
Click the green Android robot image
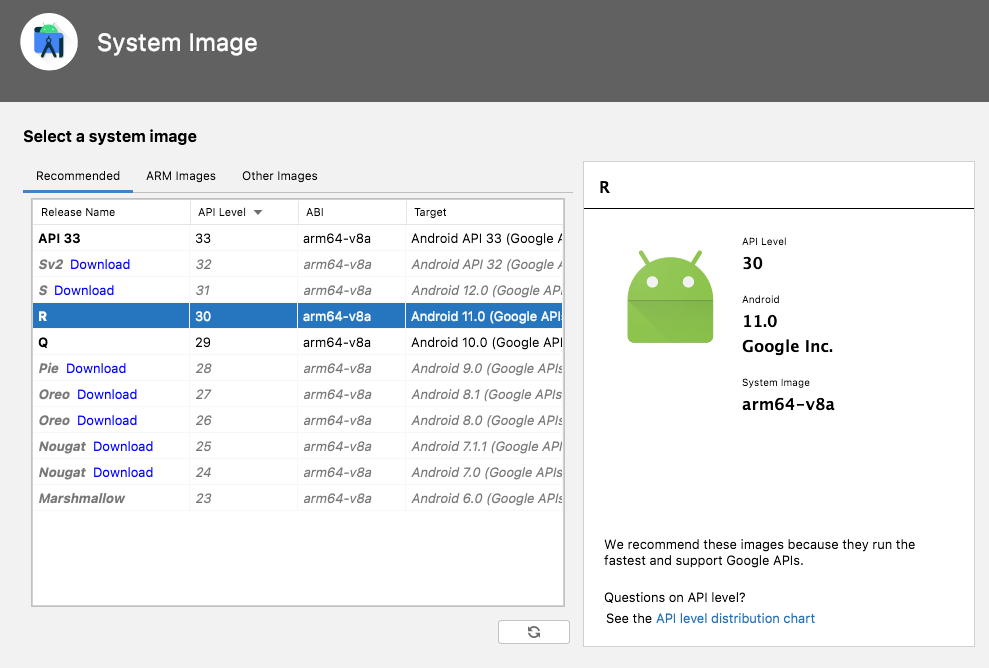(x=670, y=296)
